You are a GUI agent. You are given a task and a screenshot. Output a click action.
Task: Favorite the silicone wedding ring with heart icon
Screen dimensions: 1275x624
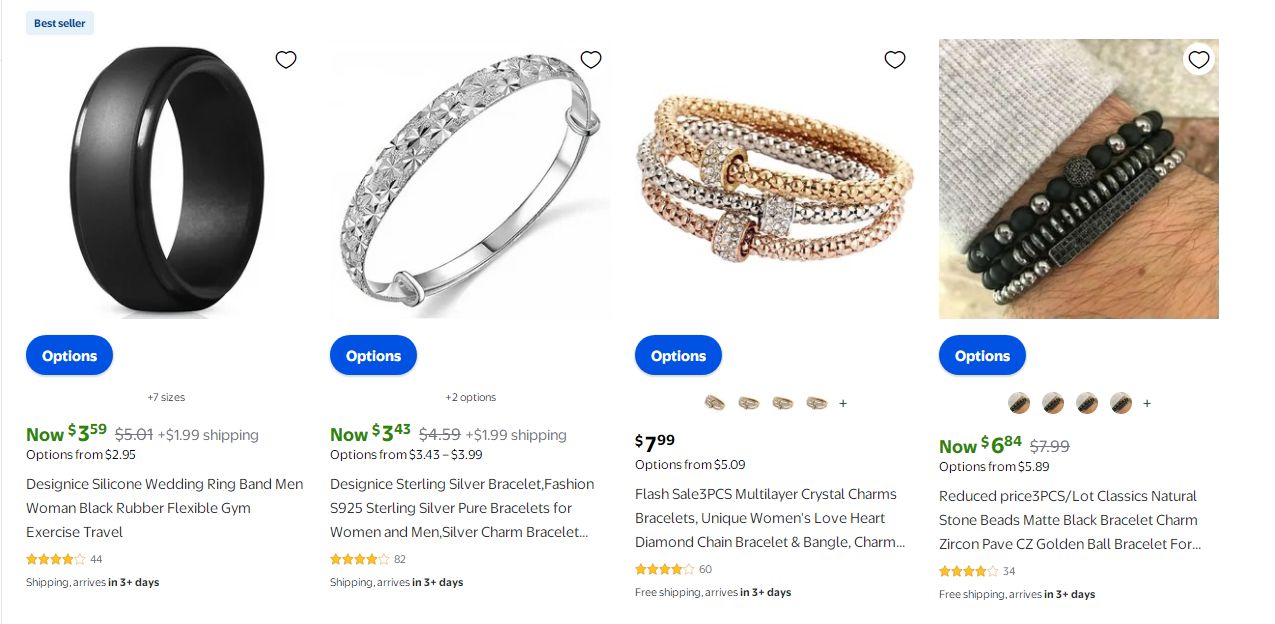click(286, 60)
